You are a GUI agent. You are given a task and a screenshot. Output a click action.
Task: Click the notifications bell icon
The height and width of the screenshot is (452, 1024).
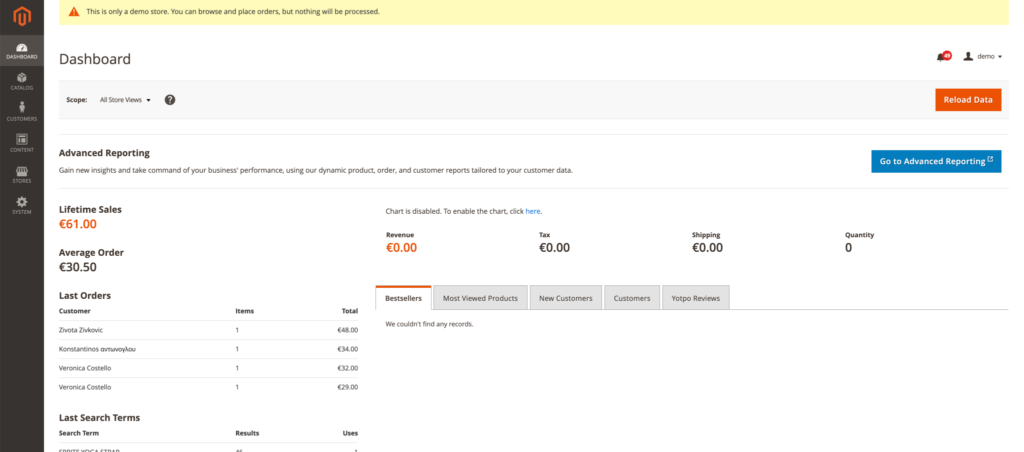click(941, 57)
